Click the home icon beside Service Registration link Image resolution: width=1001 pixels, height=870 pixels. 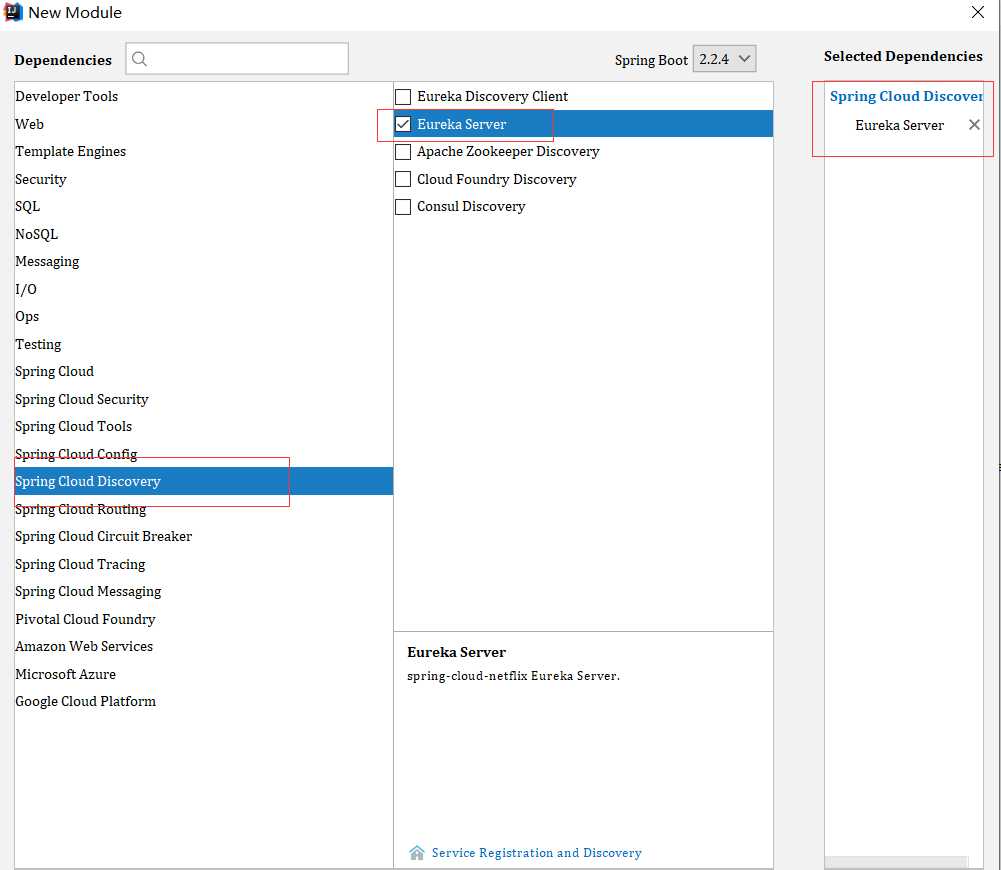point(417,853)
